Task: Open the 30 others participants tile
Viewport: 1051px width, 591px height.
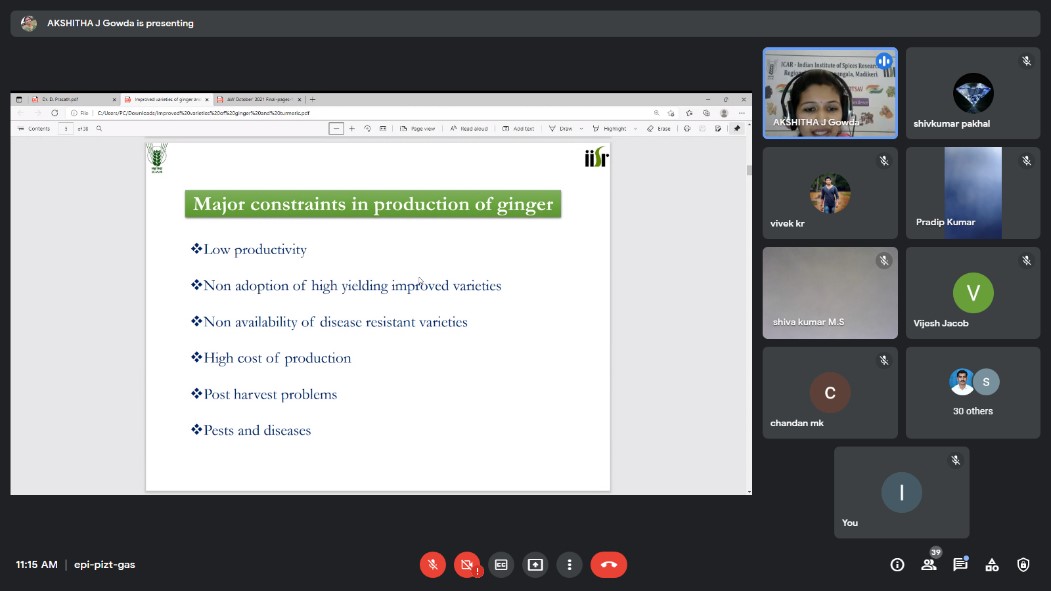Action: (x=973, y=393)
